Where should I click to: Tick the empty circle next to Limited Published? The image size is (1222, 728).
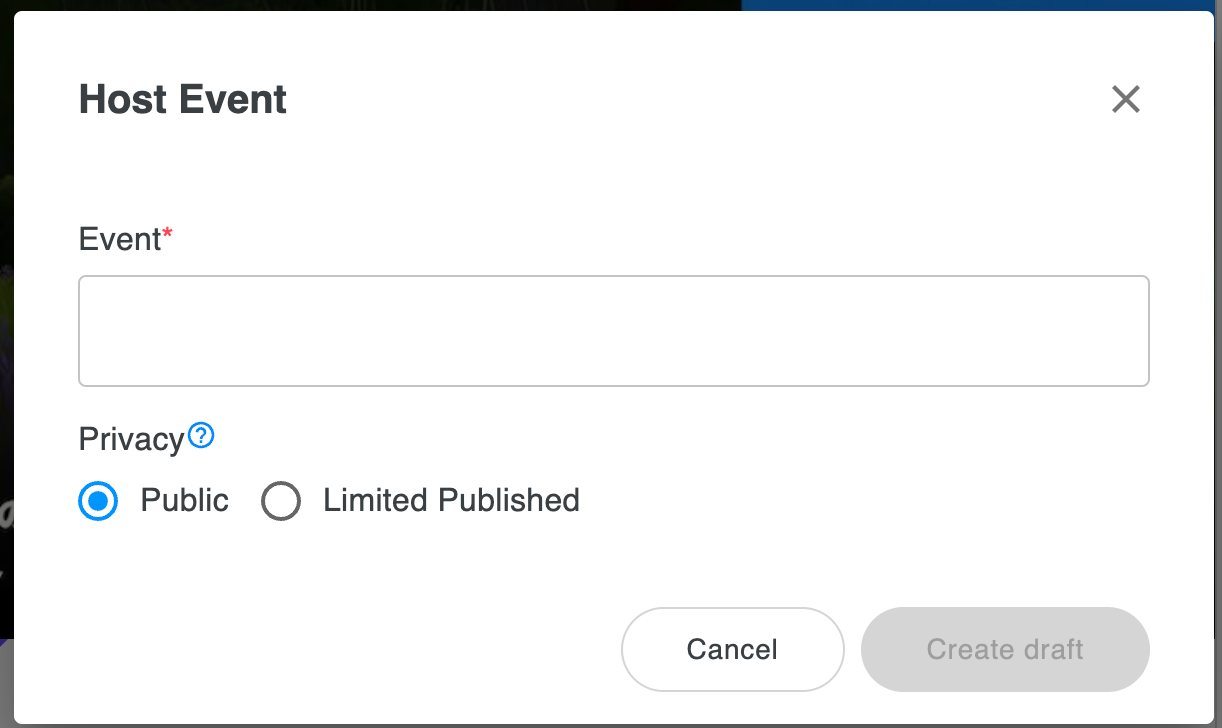[281, 501]
